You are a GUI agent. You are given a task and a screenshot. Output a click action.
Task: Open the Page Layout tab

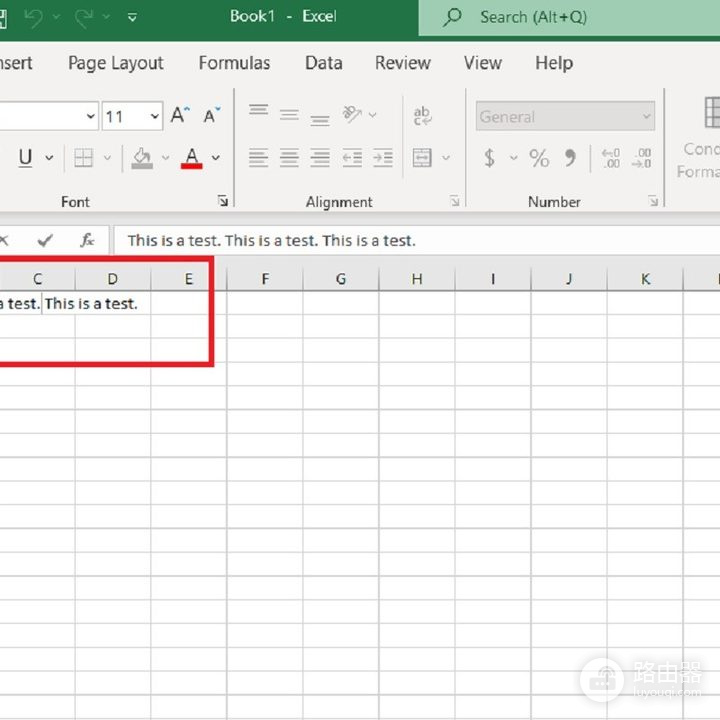[x=116, y=63]
